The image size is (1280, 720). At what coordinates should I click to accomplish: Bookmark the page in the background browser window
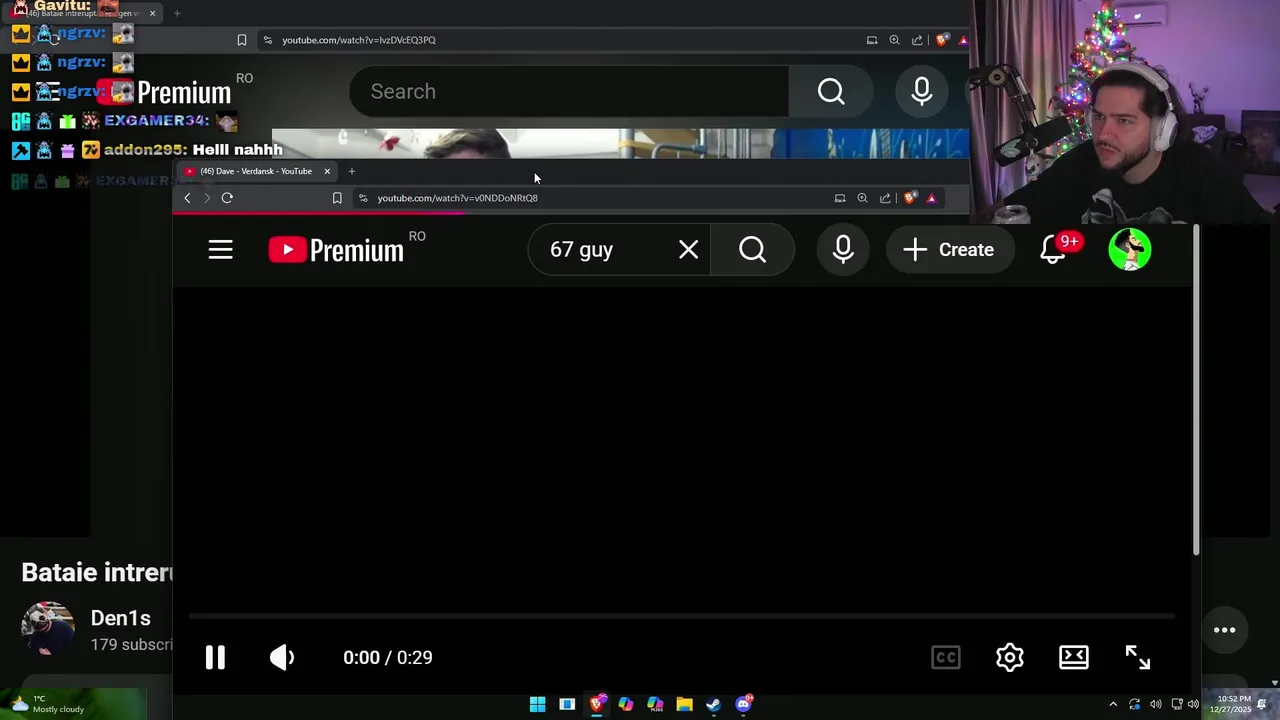pyautogui.click(x=241, y=40)
